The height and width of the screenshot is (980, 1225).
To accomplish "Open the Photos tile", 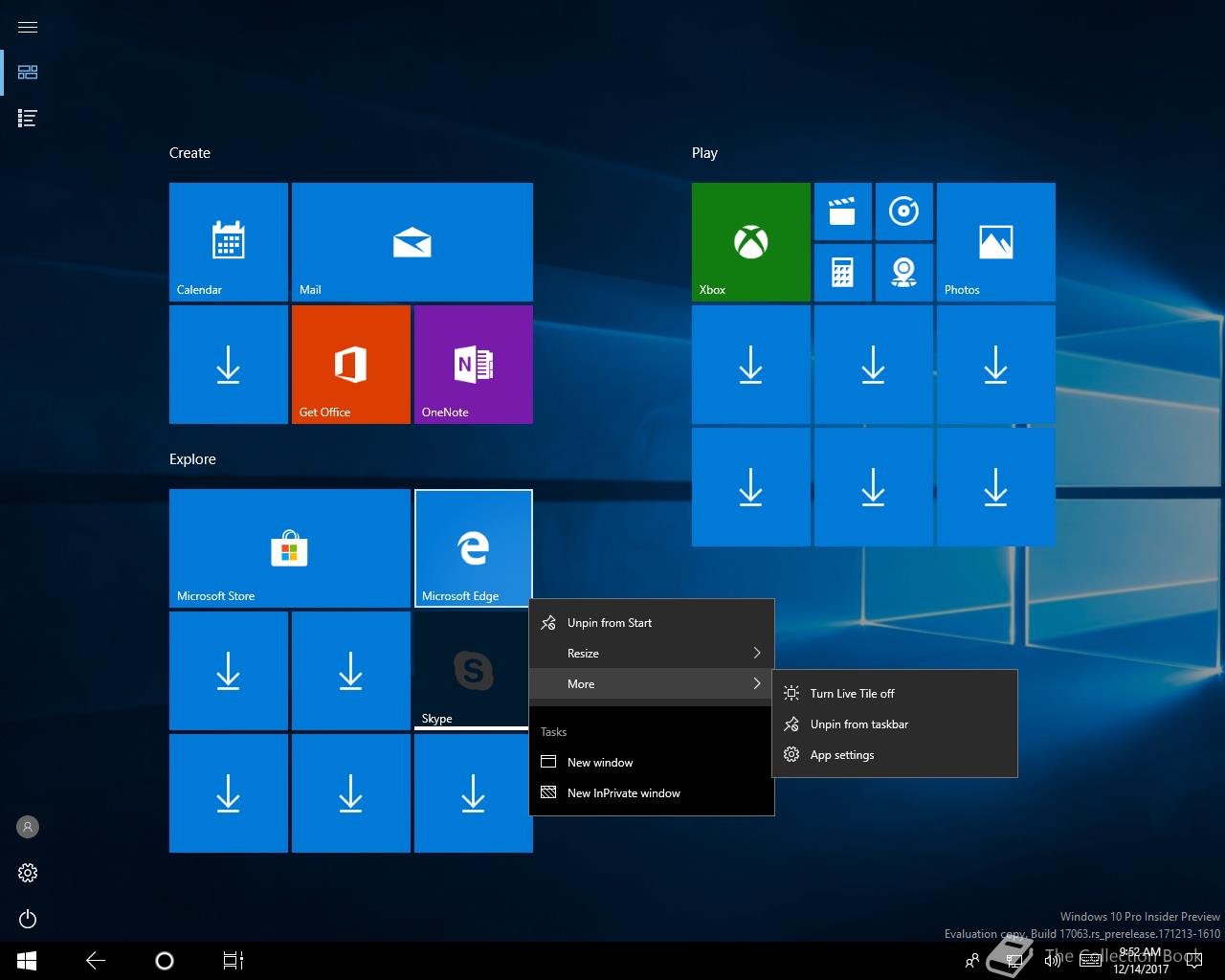I will pyautogui.click(x=996, y=242).
